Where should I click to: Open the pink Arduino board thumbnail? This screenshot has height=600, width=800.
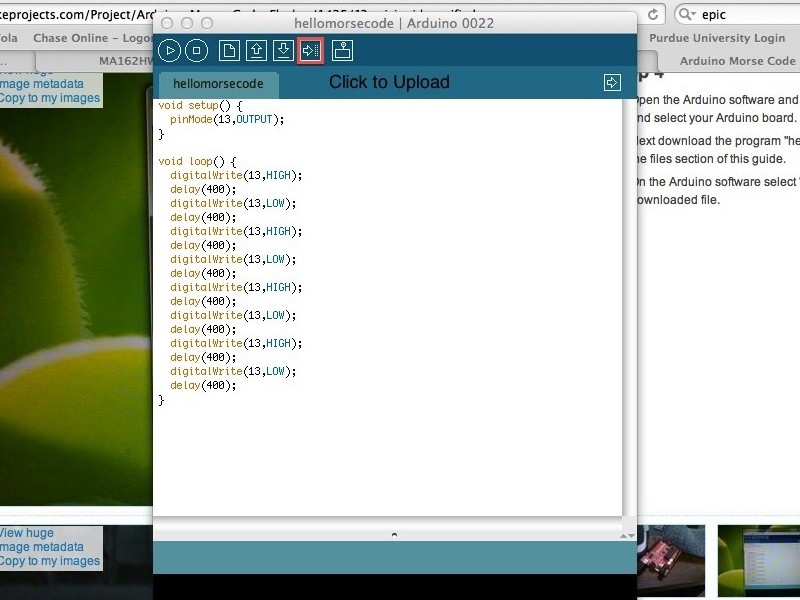pyautogui.click(x=671, y=561)
